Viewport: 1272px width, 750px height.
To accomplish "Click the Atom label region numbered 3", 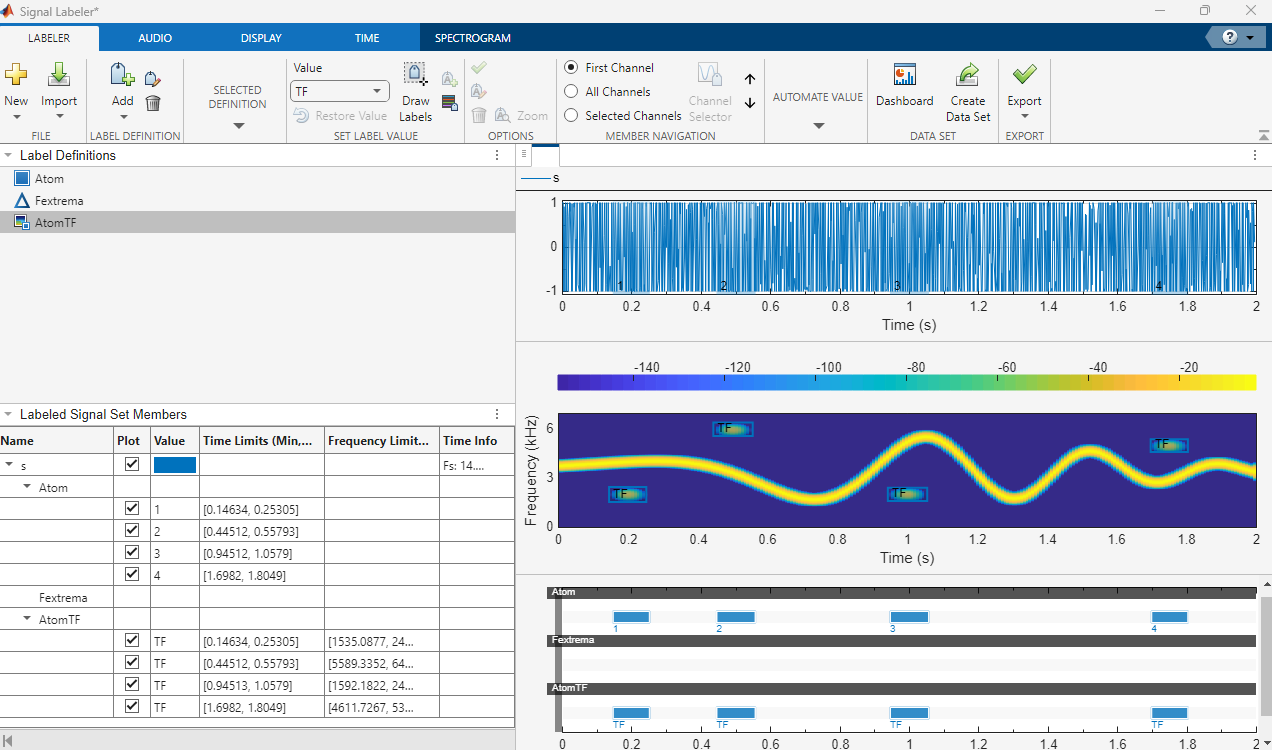I will point(909,616).
